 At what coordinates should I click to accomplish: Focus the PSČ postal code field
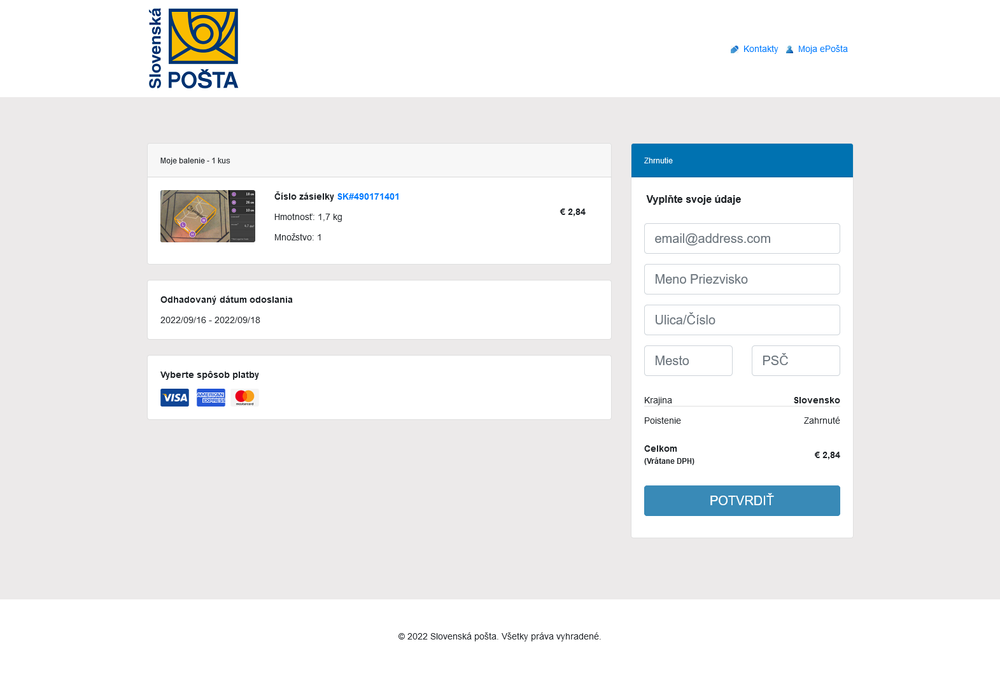click(795, 361)
